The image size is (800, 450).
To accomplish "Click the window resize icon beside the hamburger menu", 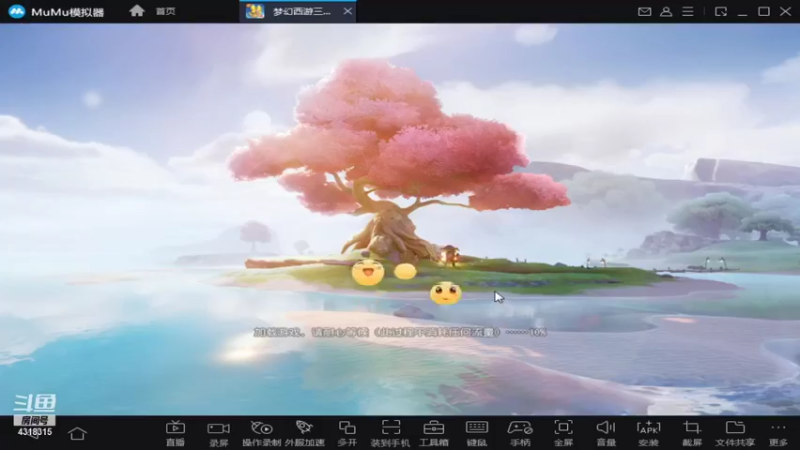I will (x=720, y=11).
